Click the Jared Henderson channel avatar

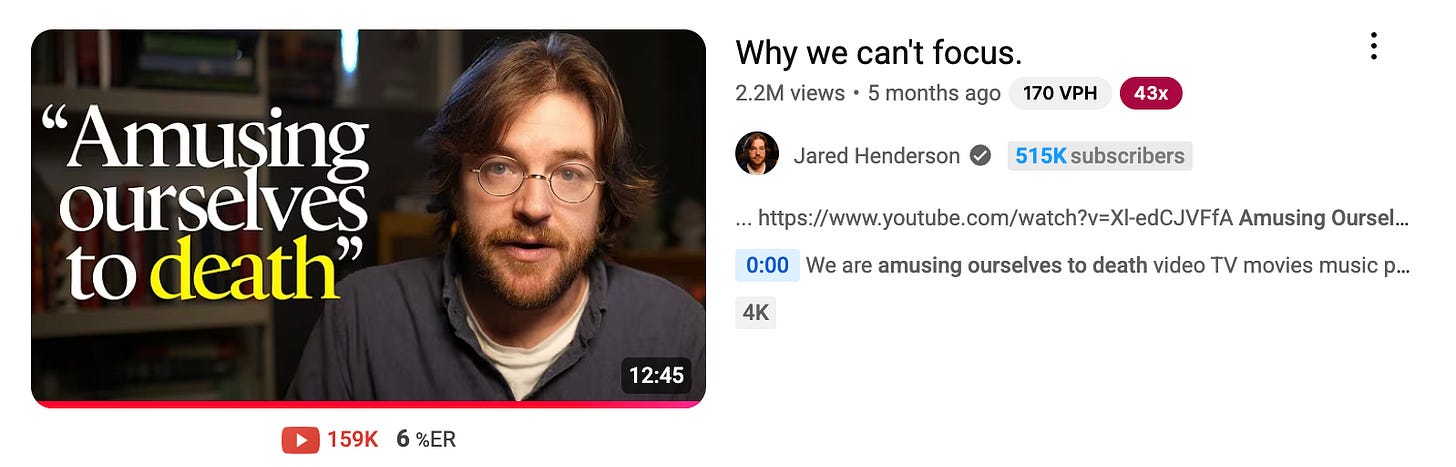pyautogui.click(x=757, y=154)
